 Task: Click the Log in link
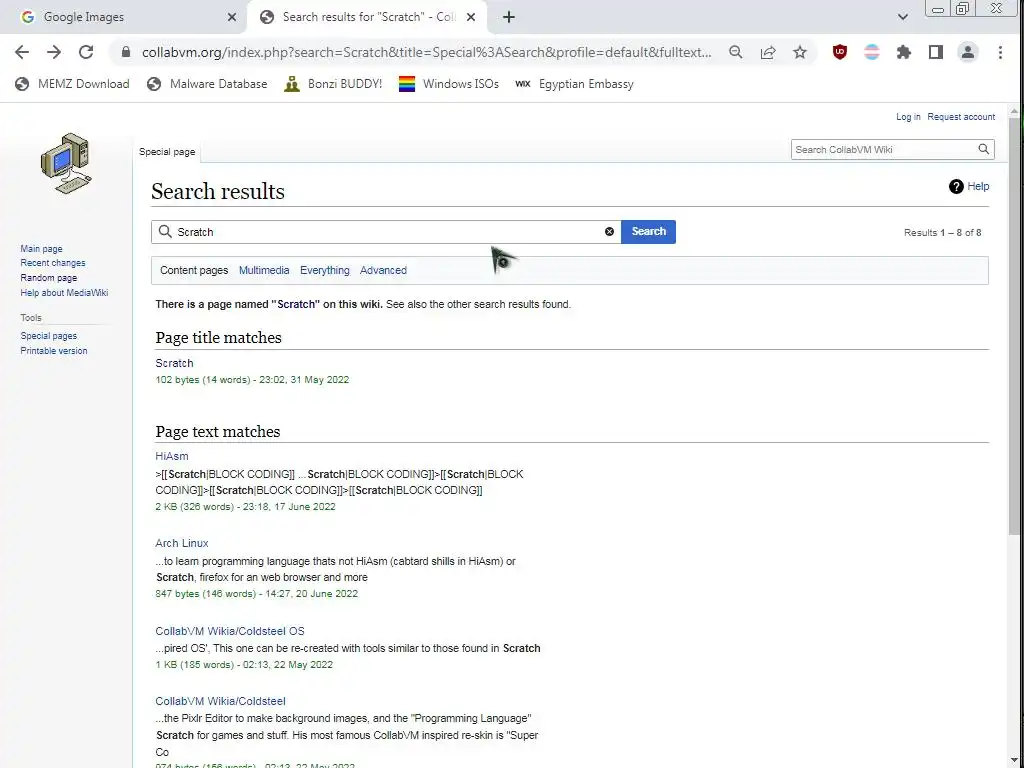click(x=908, y=117)
